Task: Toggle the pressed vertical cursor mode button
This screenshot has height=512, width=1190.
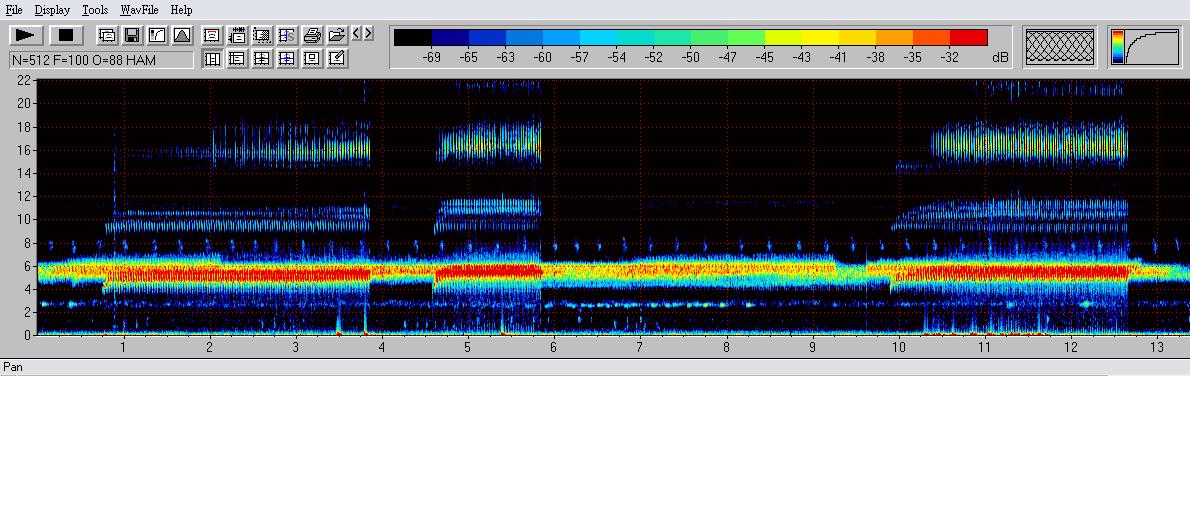Action: point(212,59)
